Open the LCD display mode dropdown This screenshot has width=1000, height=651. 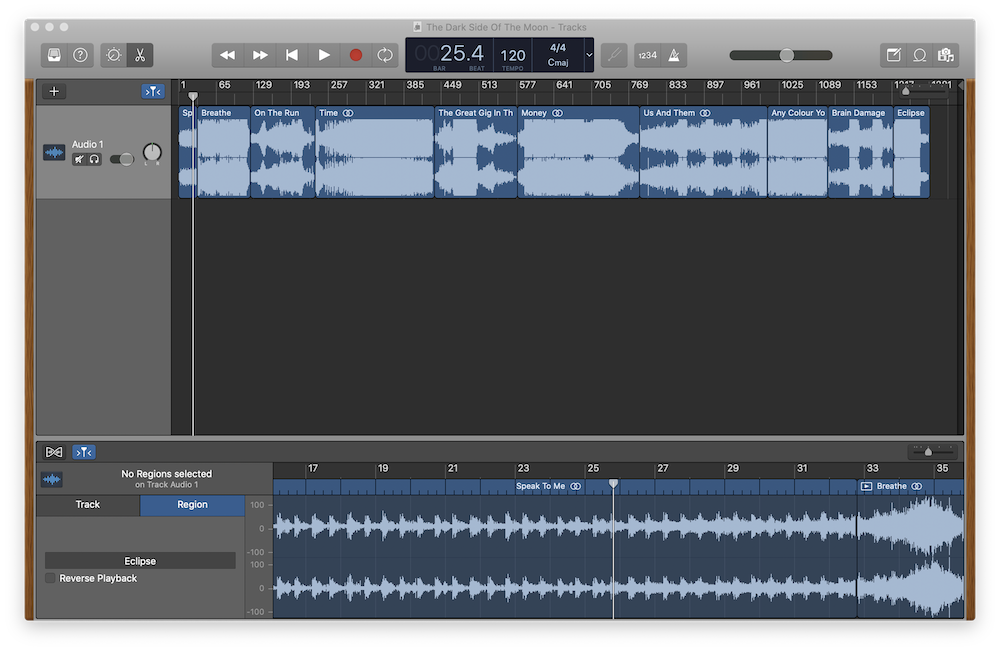(x=589, y=55)
